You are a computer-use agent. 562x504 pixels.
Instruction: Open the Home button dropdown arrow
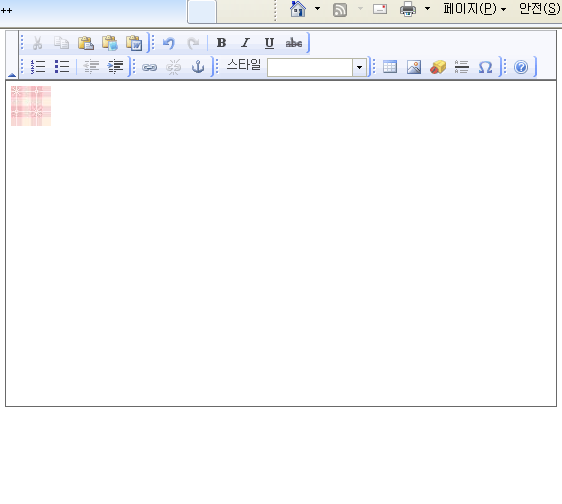tap(318, 8)
